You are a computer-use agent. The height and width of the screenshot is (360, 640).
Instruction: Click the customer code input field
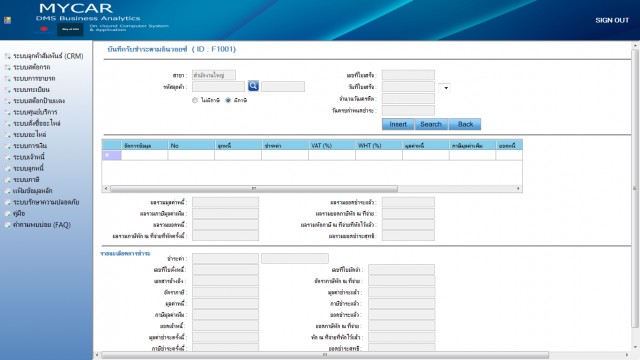(x=218, y=86)
